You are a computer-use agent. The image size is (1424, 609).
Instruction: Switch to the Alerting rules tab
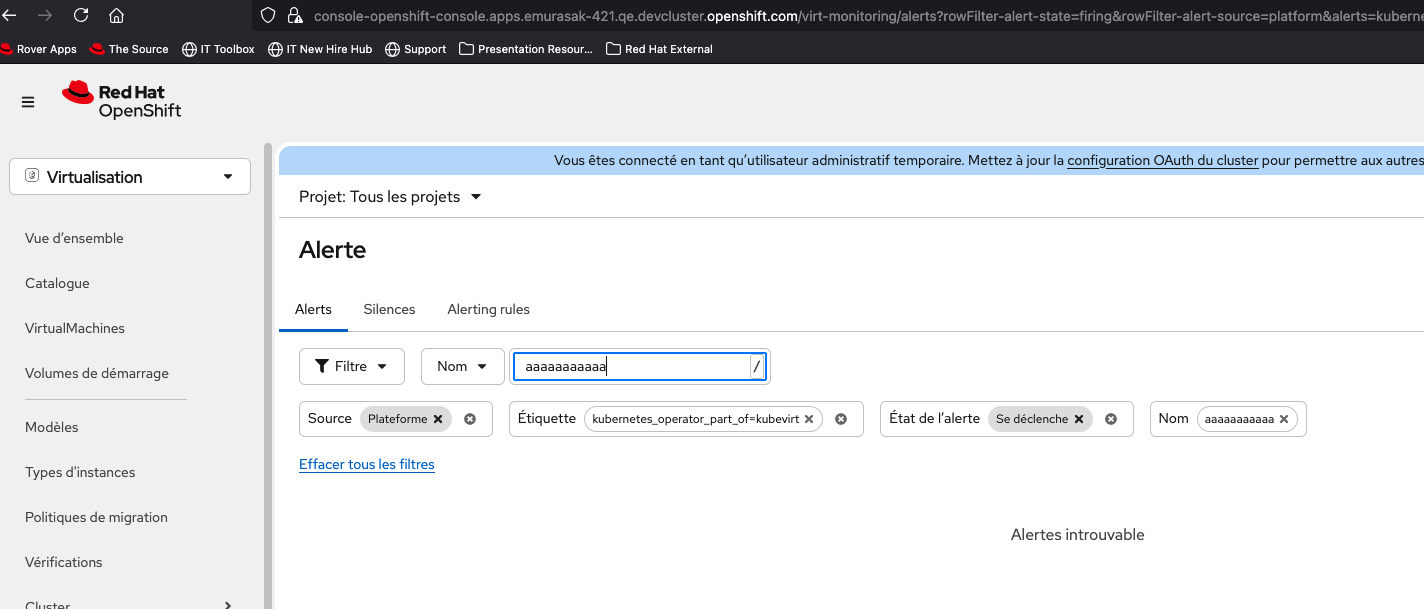click(x=488, y=309)
